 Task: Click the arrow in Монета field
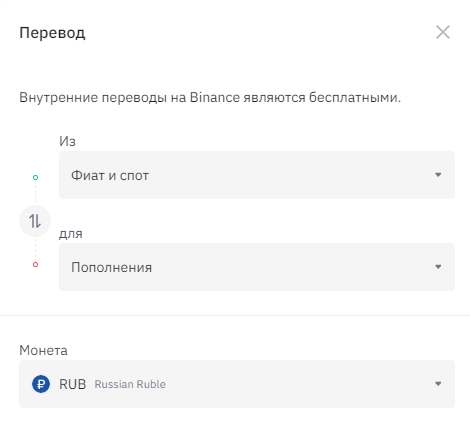point(438,384)
